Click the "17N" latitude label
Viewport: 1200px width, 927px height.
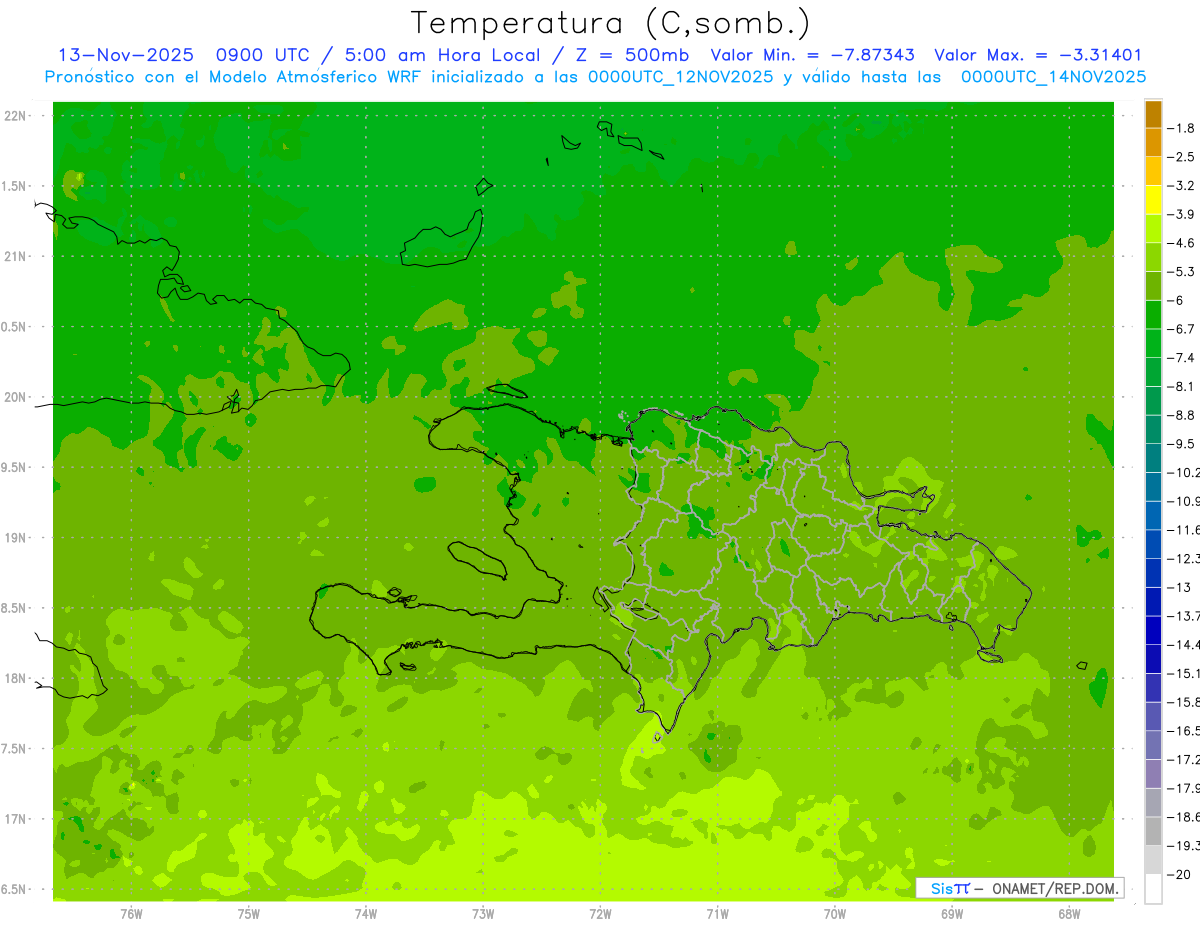[14, 819]
